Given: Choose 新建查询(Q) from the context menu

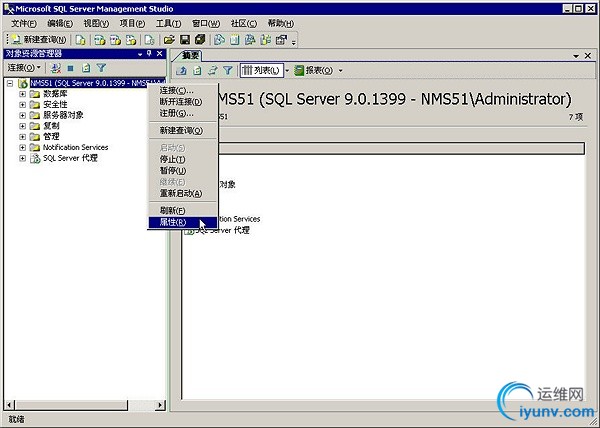Looking at the screenshot, I should (x=183, y=130).
